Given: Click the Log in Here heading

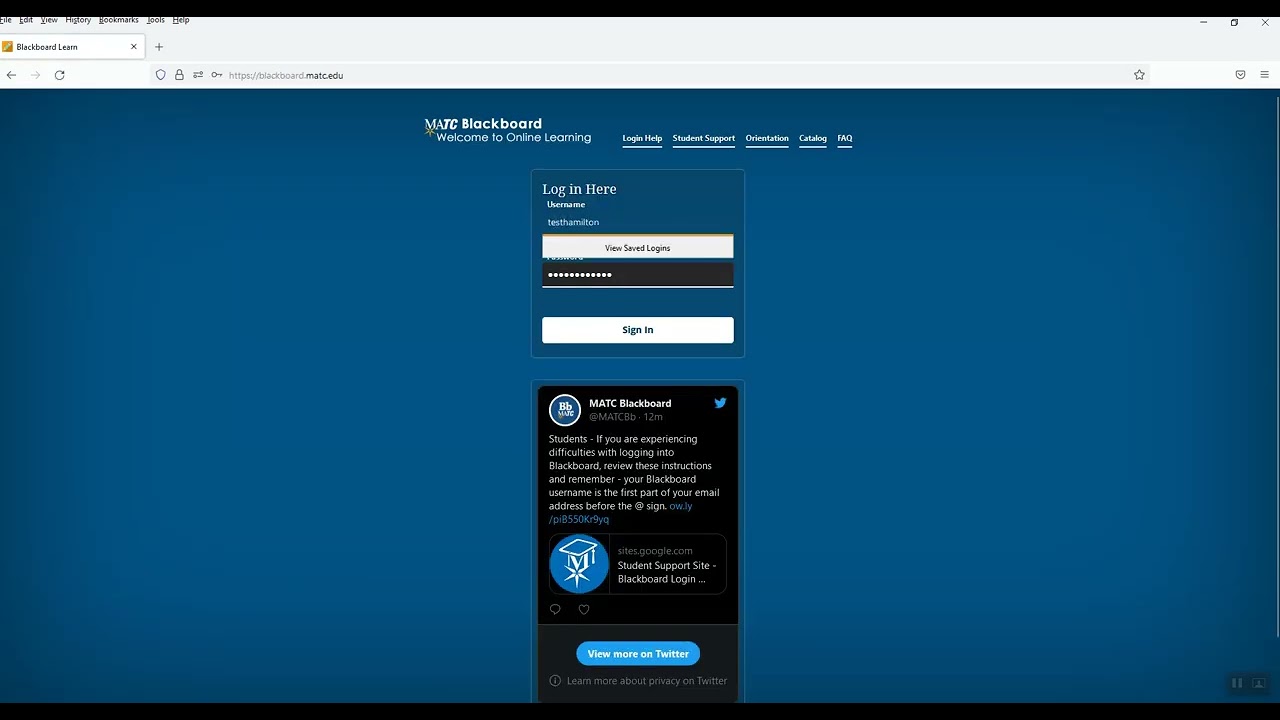Looking at the screenshot, I should tap(579, 189).
